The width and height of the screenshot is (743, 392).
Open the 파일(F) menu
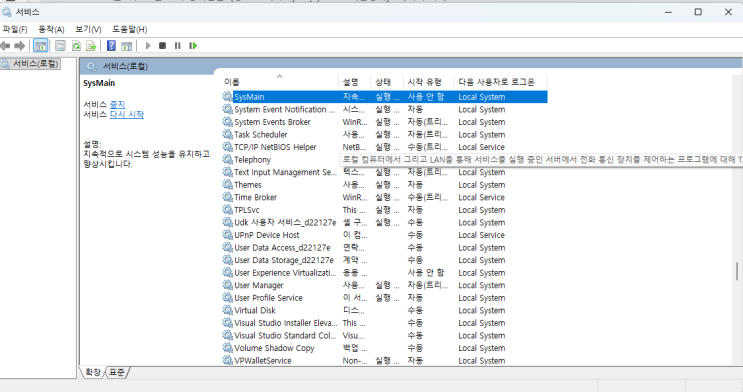point(15,29)
